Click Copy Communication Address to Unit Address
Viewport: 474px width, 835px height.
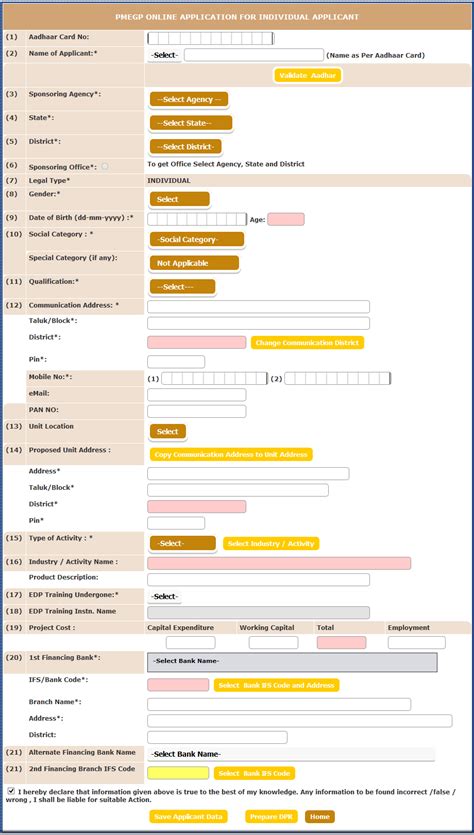(x=231, y=455)
